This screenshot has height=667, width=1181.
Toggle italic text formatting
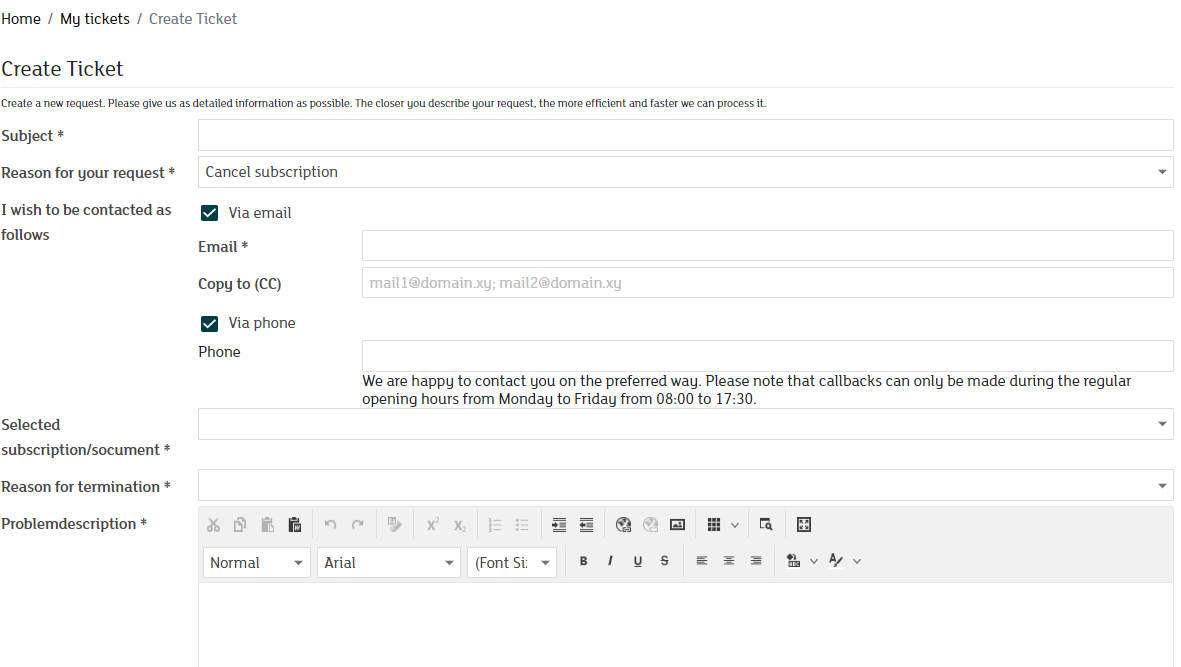coord(610,562)
